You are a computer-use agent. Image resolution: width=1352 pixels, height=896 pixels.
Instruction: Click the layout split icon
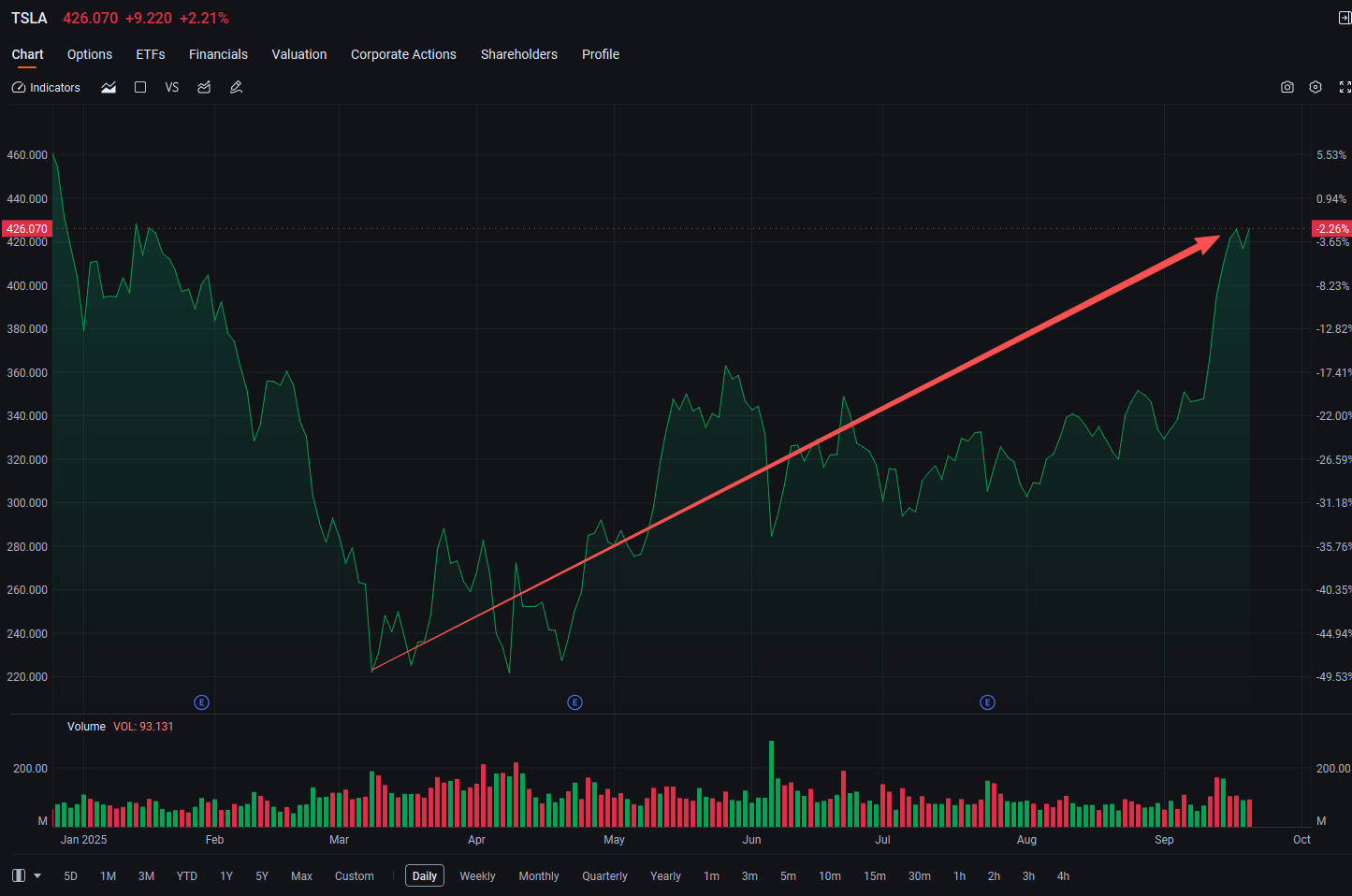(19, 876)
